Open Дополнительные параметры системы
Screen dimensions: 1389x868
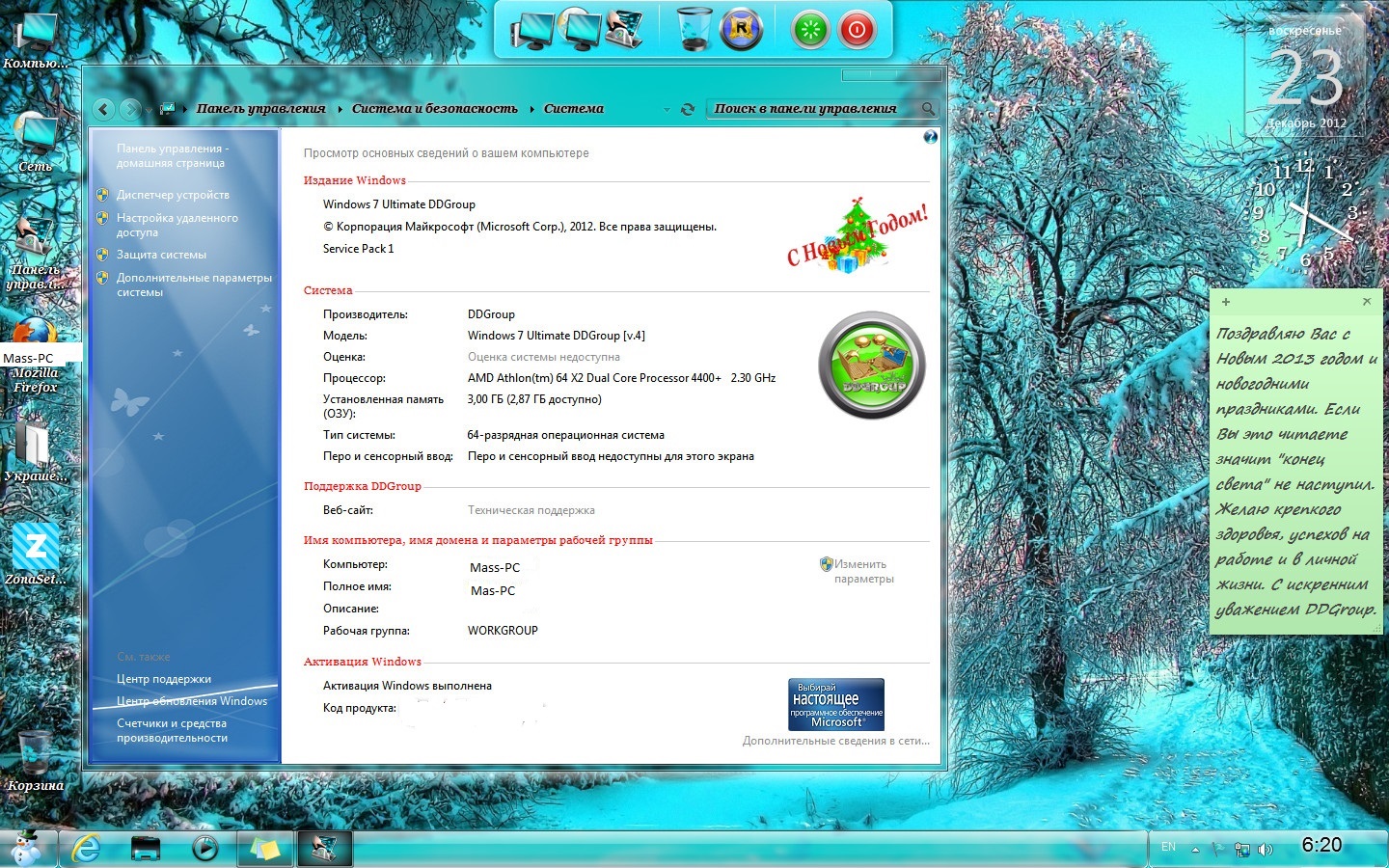click(194, 285)
